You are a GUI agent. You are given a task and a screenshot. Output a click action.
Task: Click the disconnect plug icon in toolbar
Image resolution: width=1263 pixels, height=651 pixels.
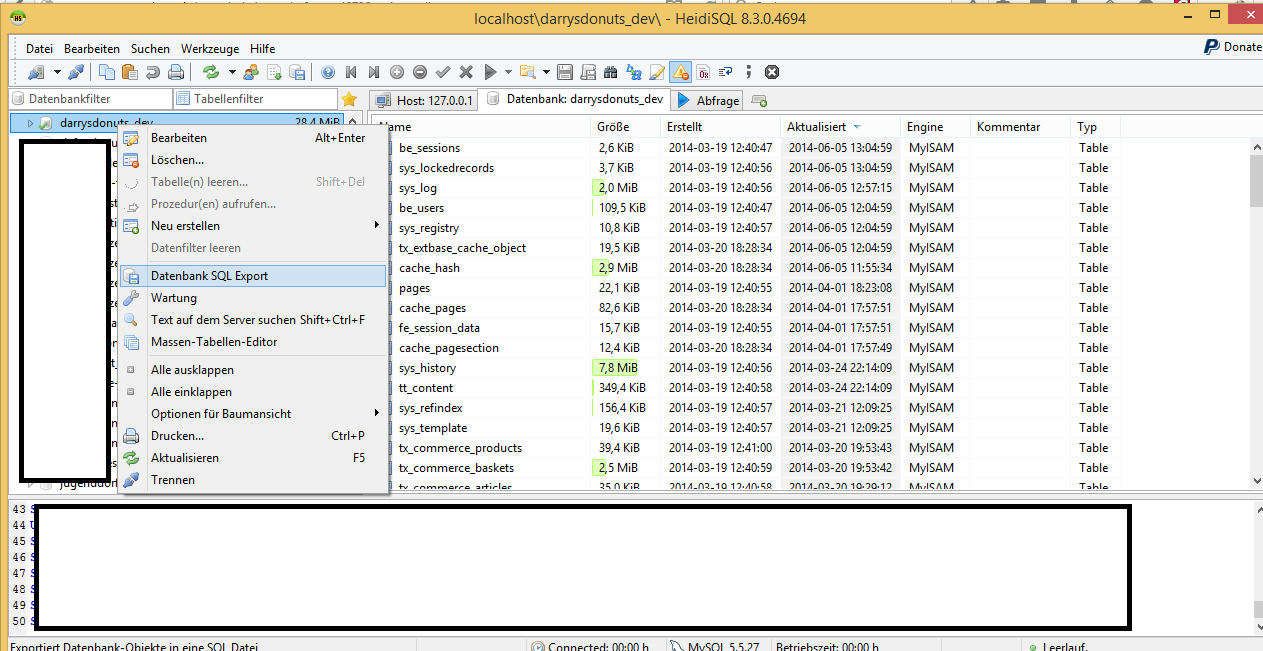[76, 72]
